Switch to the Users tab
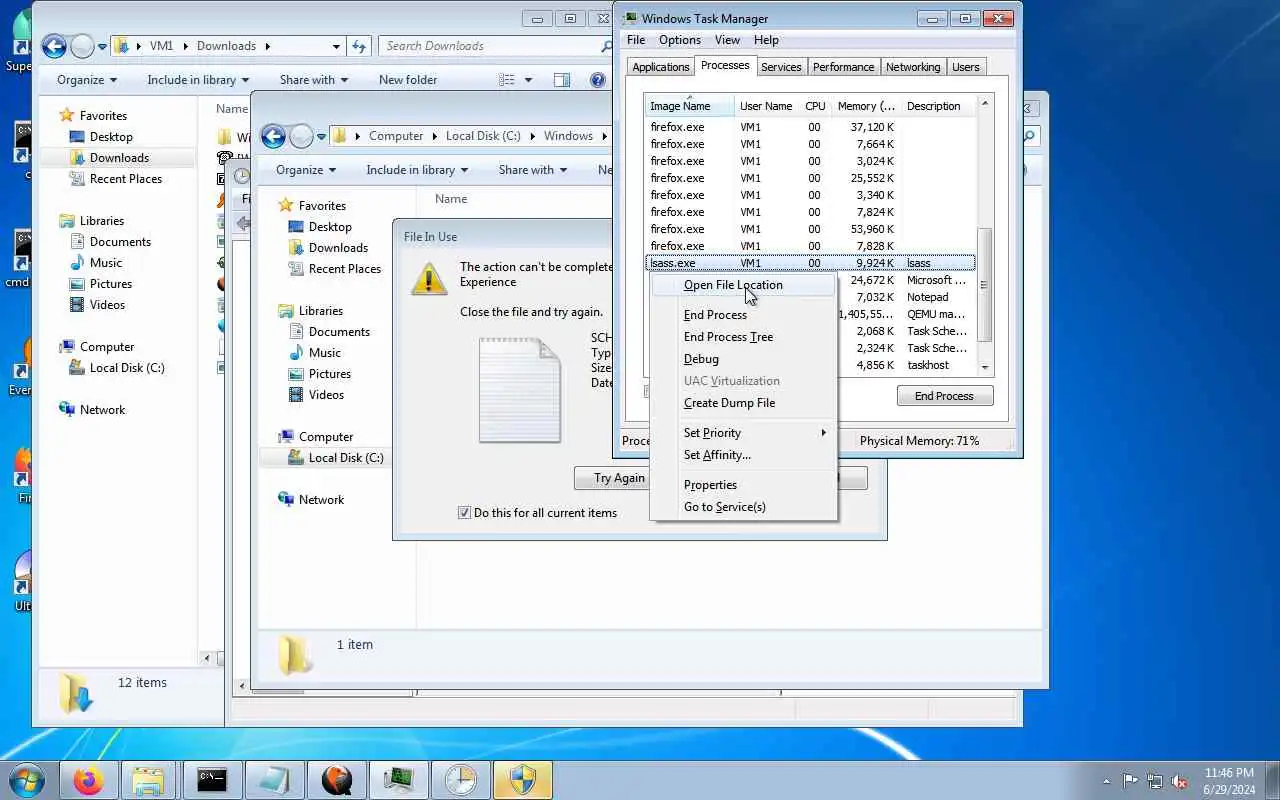The height and width of the screenshot is (800, 1280). point(966,67)
